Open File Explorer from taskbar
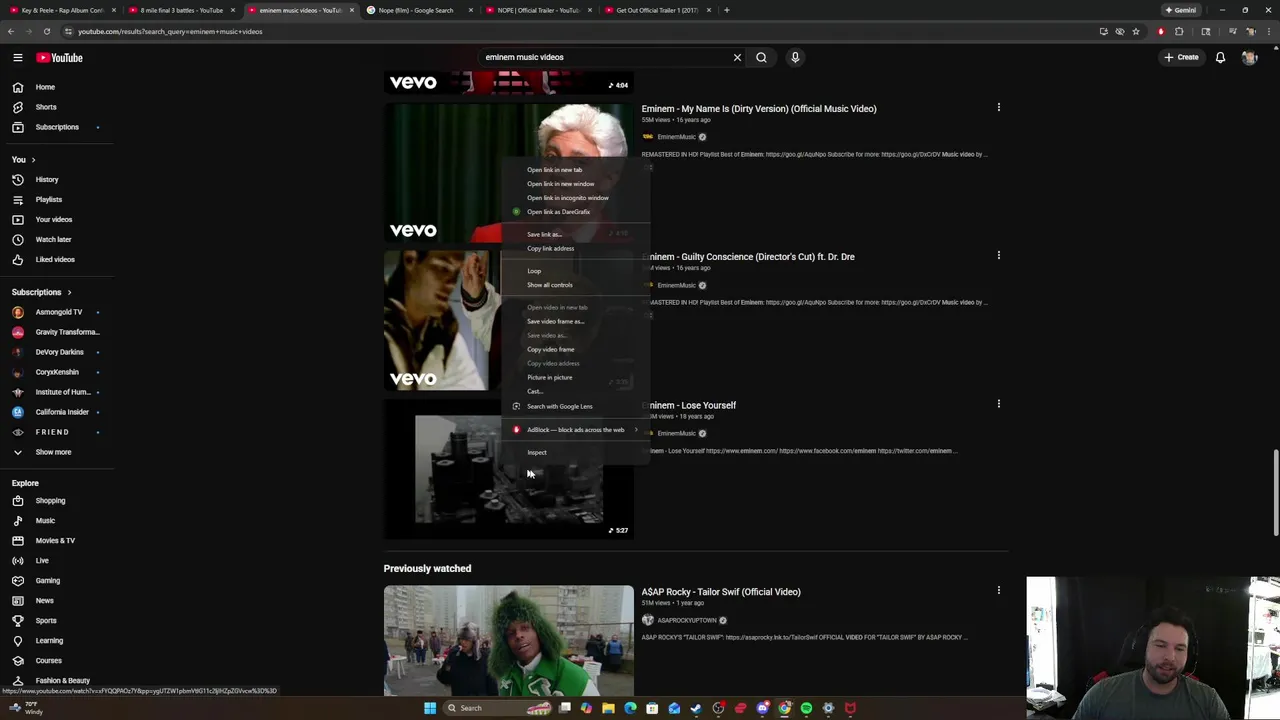Viewport: 1280px width, 720px height. [608, 708]
